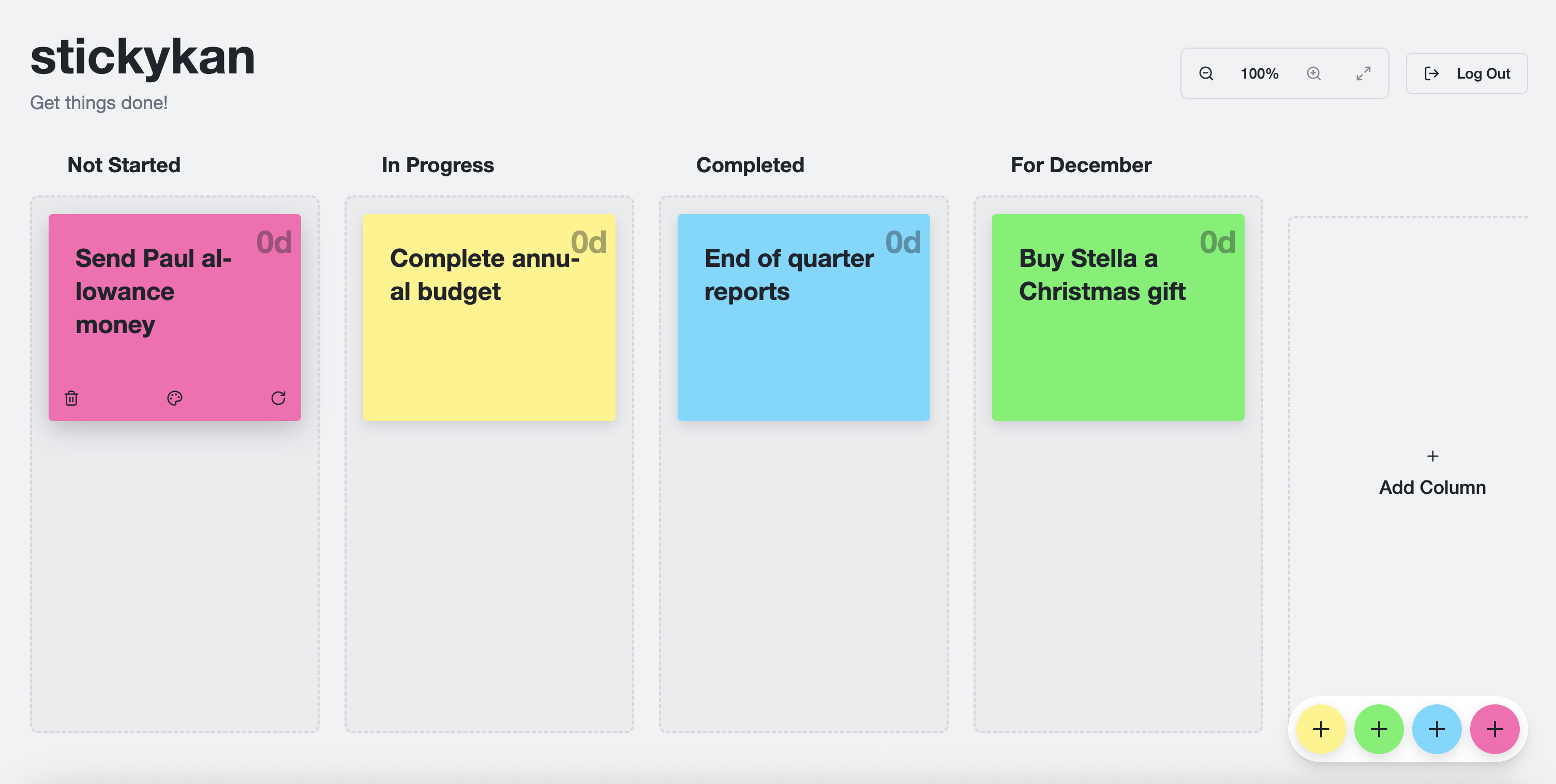Click the 100% zoom level label
This screenshot has height=784, width=1556.
pyautogui.click(x=1260, y=73)
